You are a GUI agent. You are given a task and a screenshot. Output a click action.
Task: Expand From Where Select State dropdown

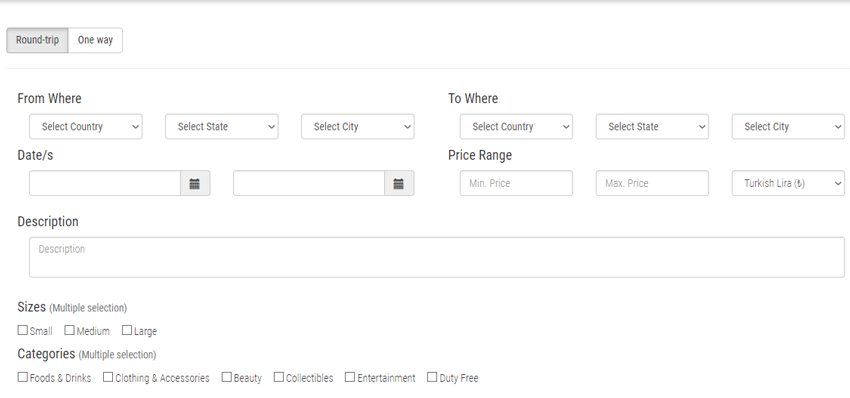222,126
